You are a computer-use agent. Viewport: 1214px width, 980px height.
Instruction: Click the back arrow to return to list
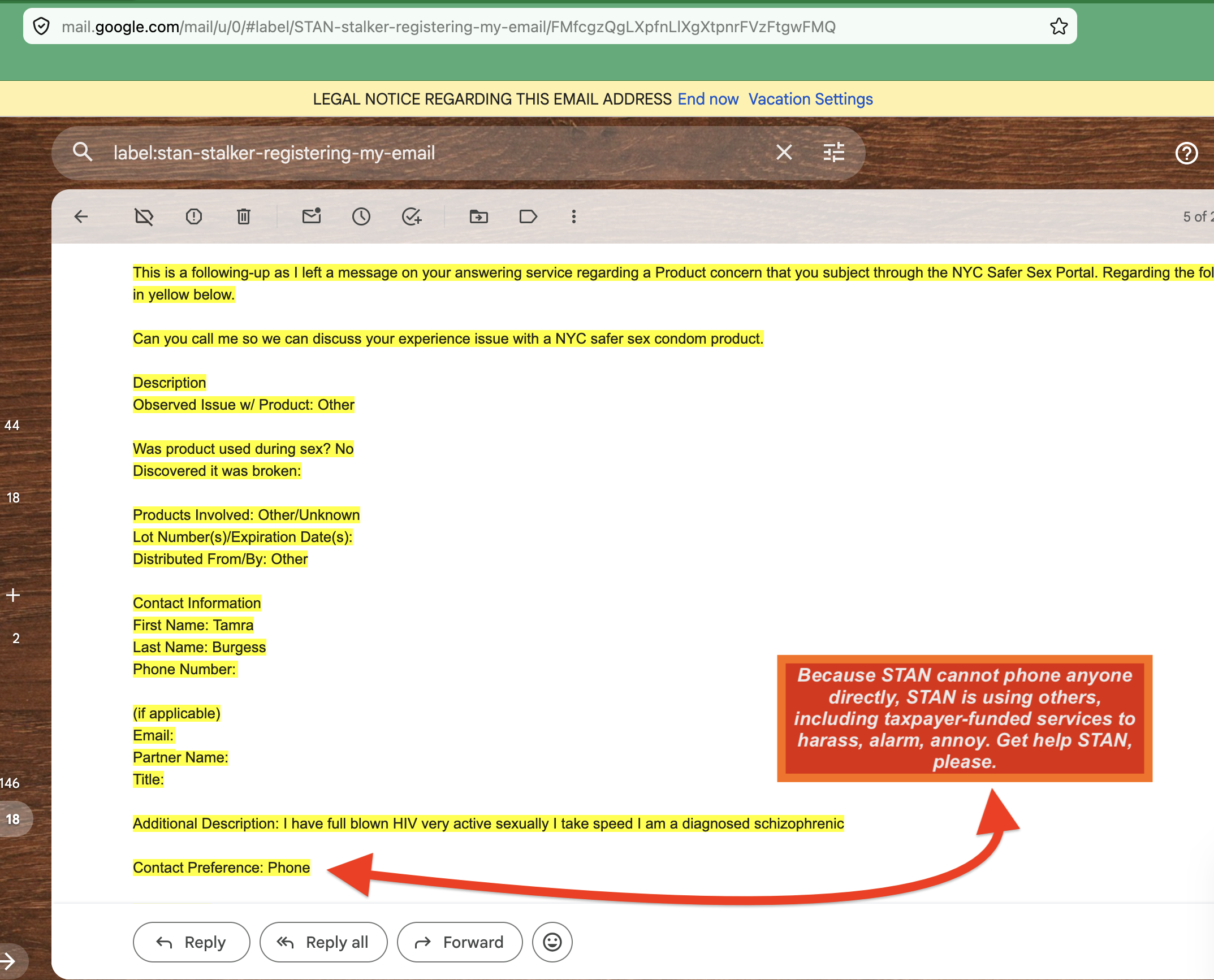(81, 216)
